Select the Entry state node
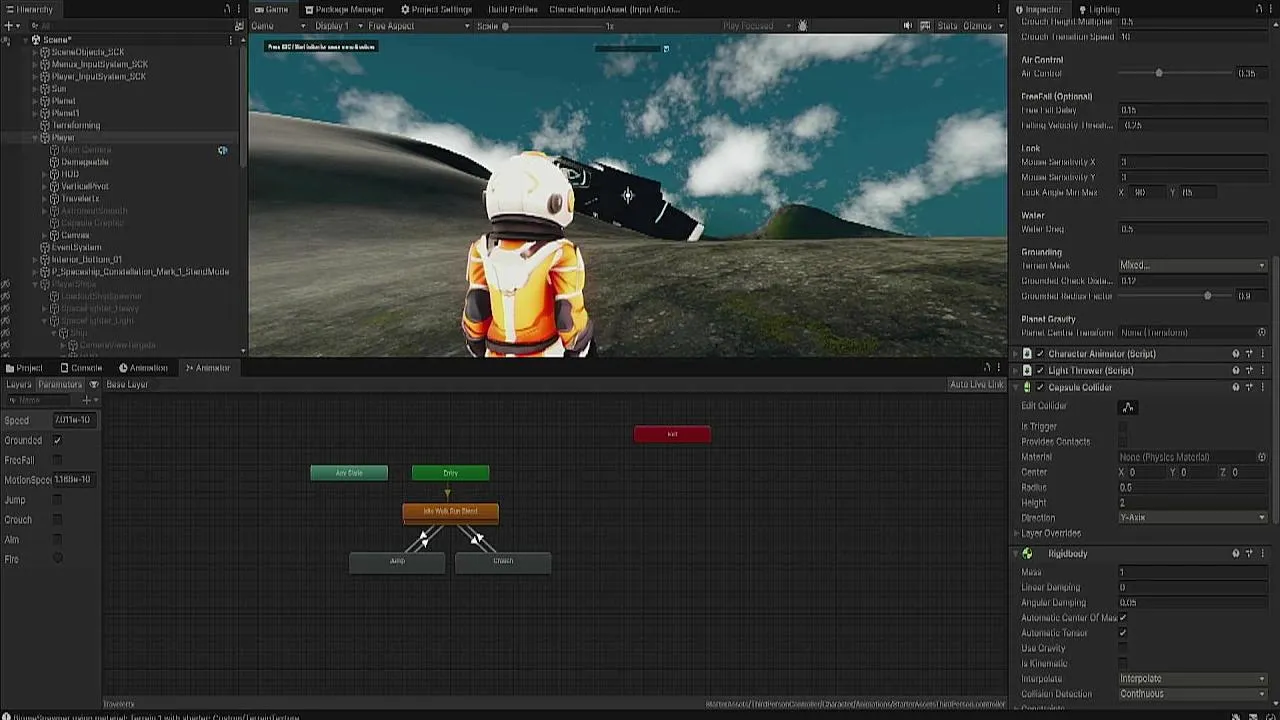 click(450, 473)
